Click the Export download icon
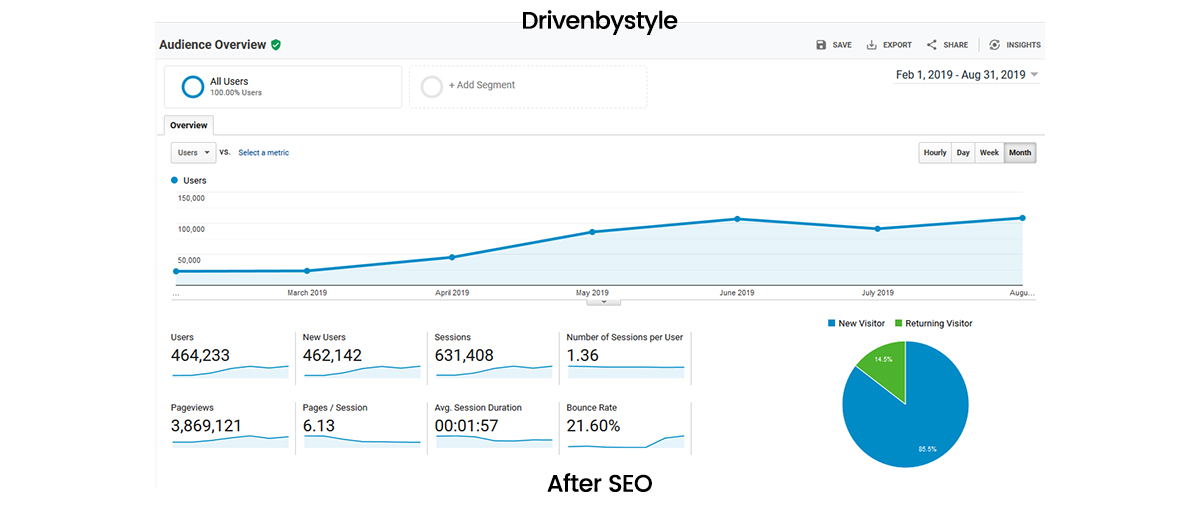Image resolution: width=1200 pixels, height=510 pixels. (871, 45)
